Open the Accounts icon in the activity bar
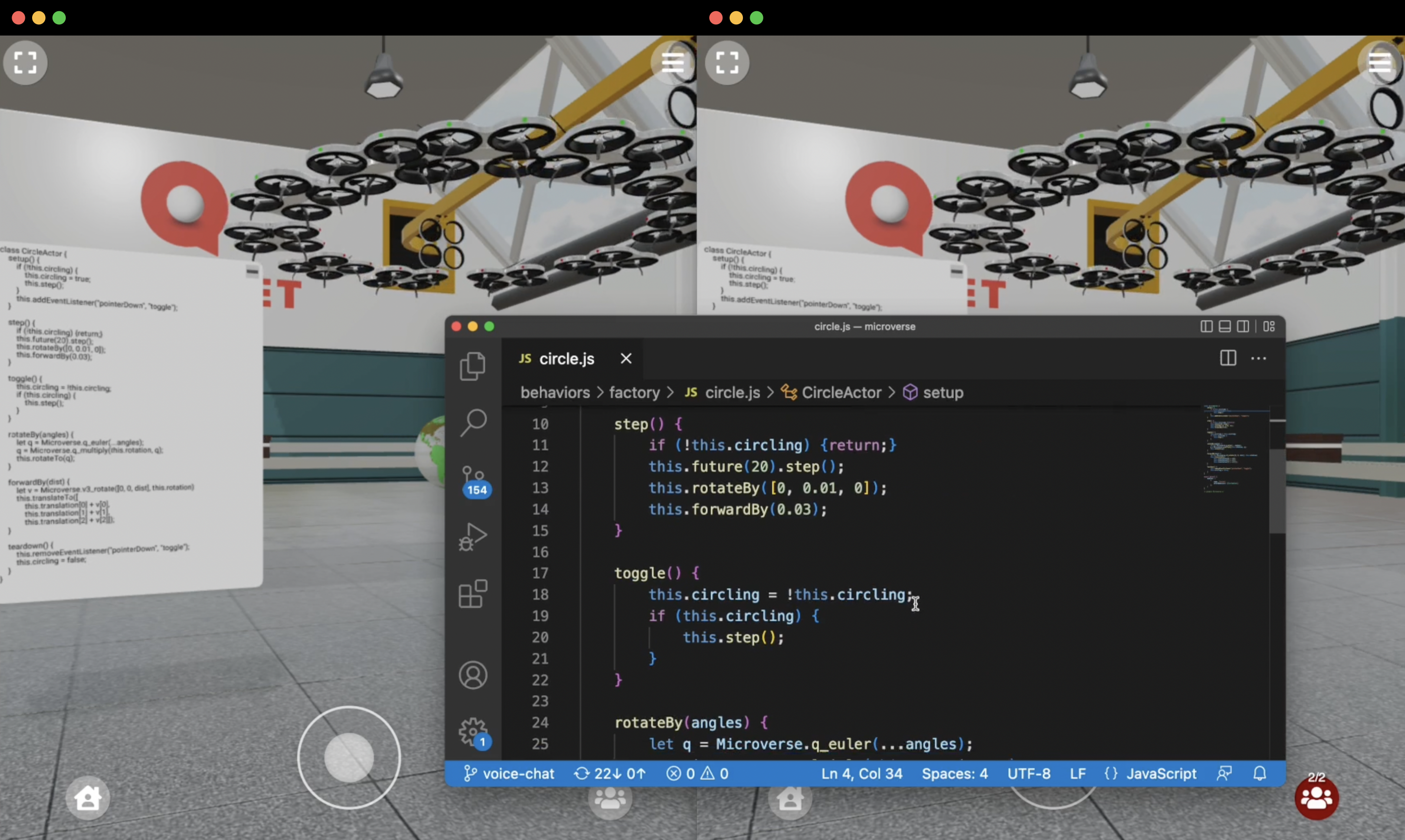 tap(473, 675)
